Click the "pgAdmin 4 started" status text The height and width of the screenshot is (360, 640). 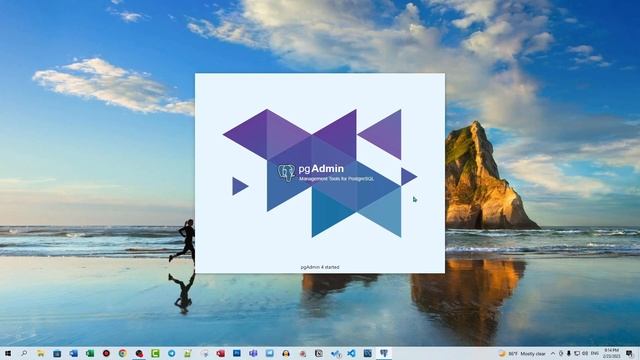[x=320, y=267]
